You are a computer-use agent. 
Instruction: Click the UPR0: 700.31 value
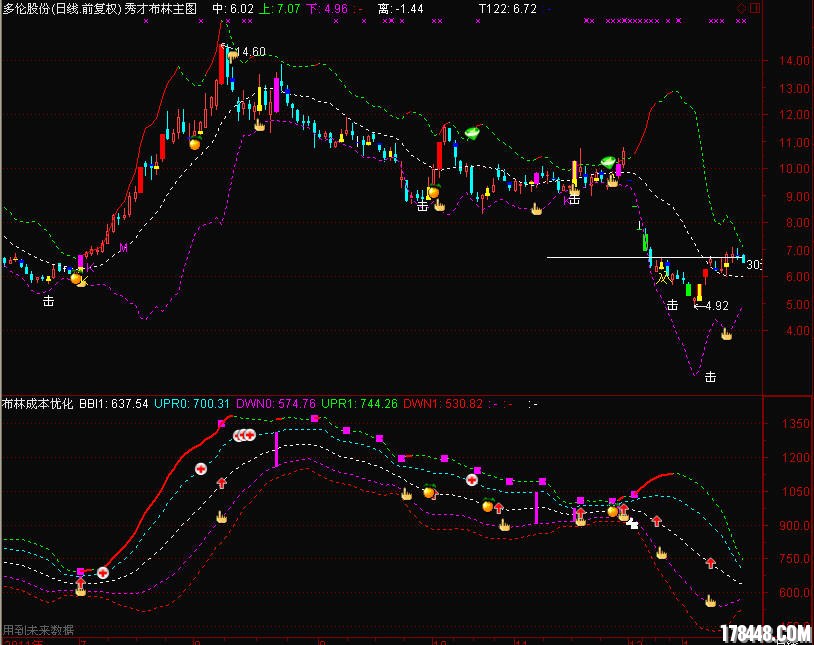click(192, 404)
